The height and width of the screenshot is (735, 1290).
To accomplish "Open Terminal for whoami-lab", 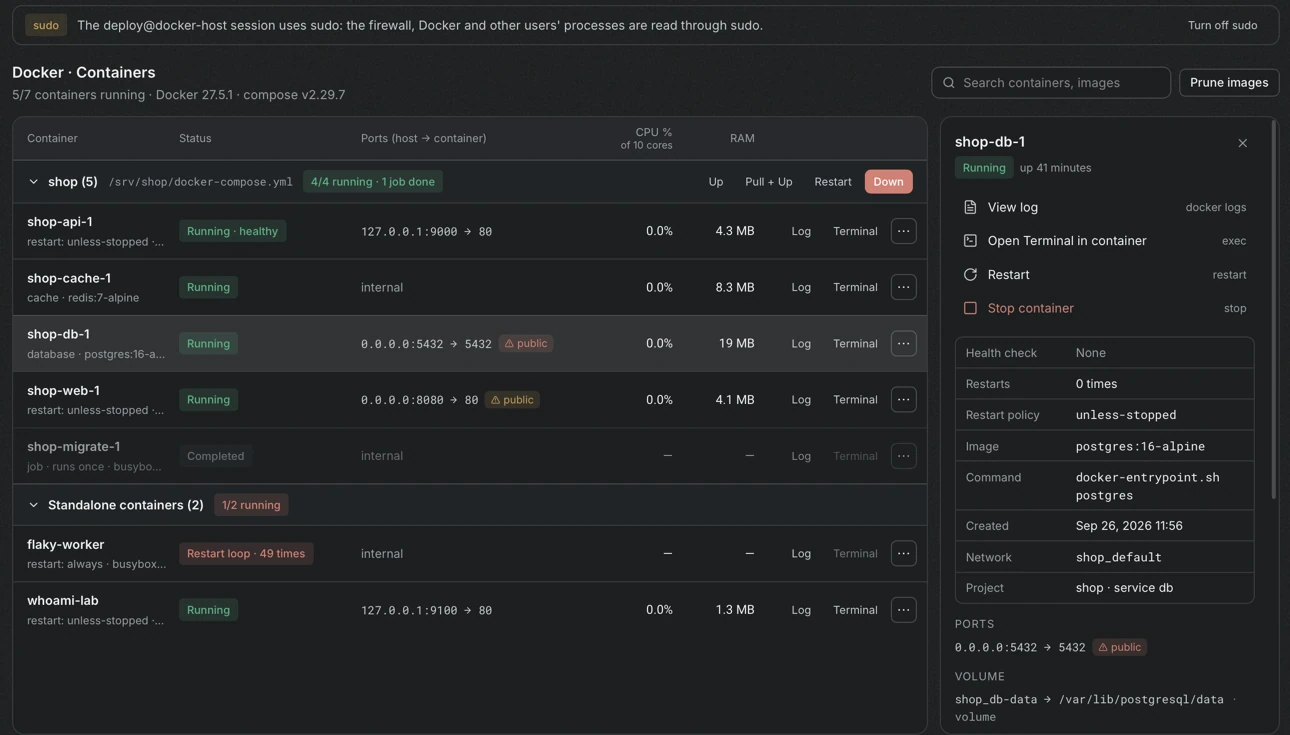I will (855, 609).
